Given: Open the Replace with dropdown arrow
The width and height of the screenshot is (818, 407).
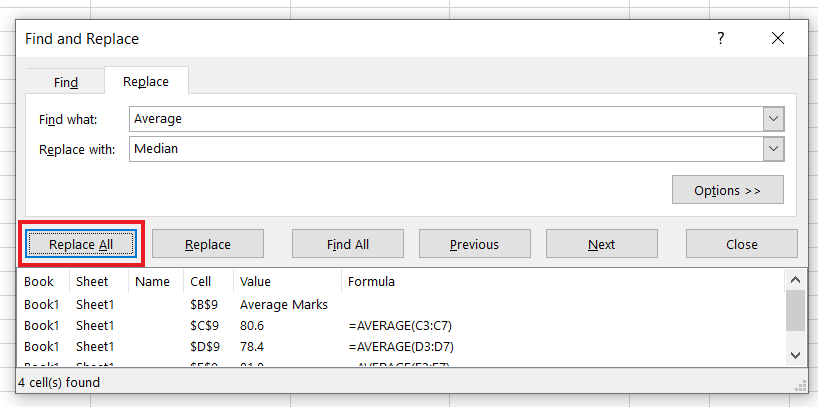Looking at the screenshot, I should (773, 149).
